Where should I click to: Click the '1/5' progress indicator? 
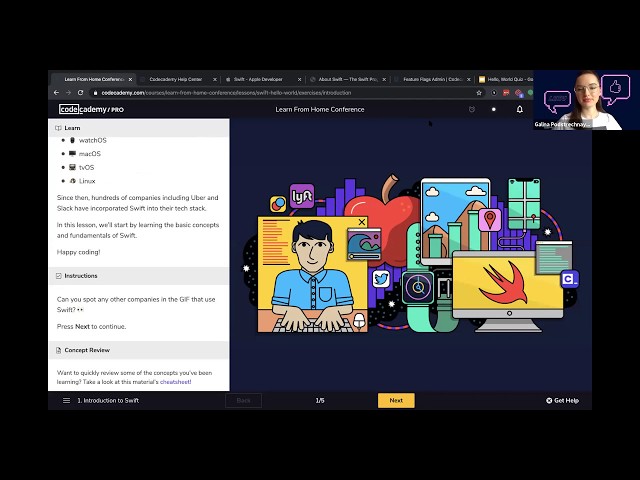tap(320, 400)
